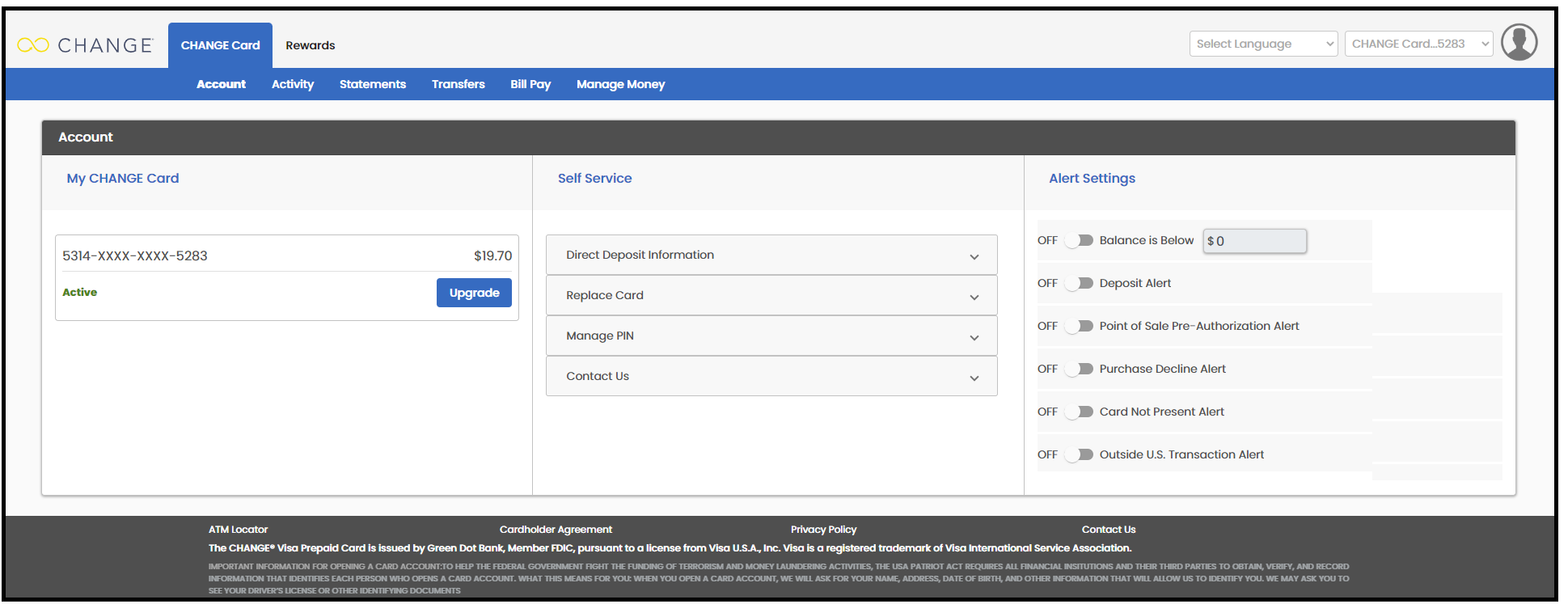Switch on Outside U.S. Transaction Alert

click(1079, 454)
